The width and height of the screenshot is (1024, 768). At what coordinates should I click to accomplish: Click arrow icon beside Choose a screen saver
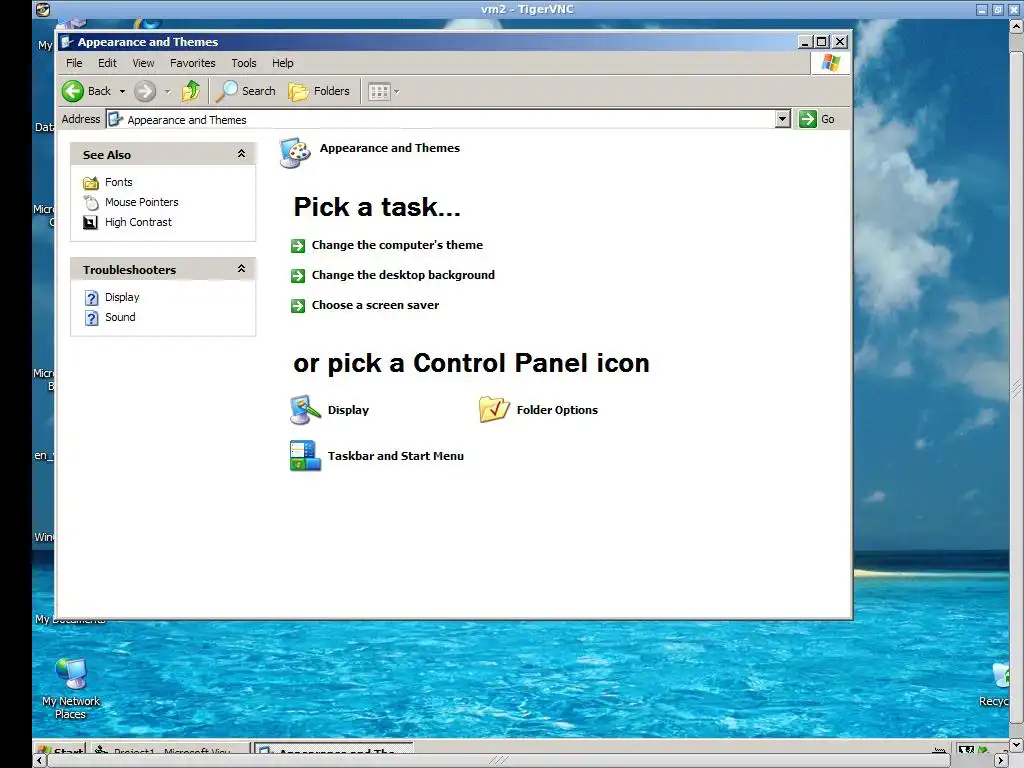click(x=298, y=306)
